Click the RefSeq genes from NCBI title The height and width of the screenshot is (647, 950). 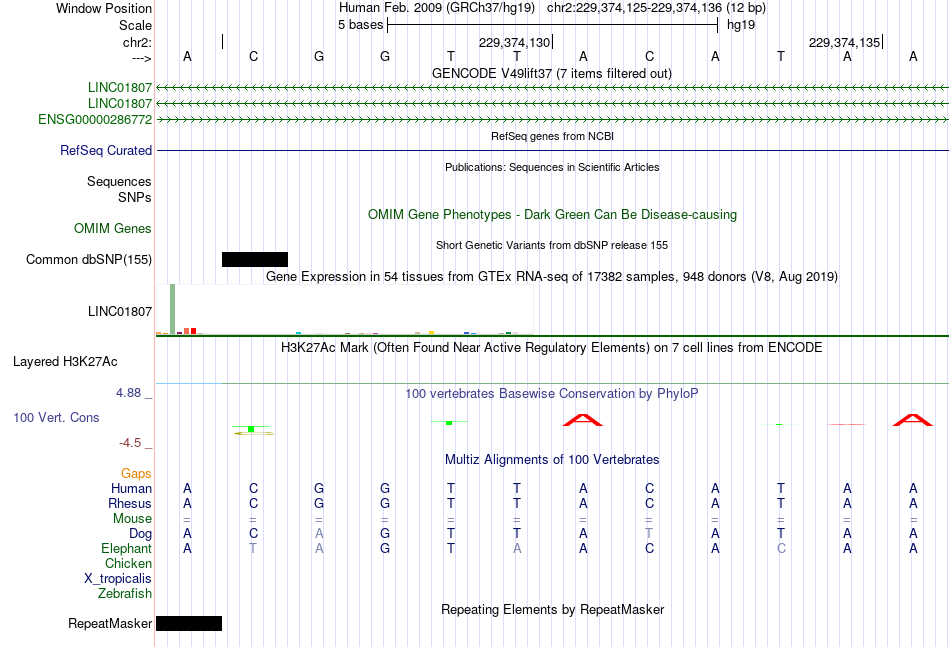[x=553, y=136]
